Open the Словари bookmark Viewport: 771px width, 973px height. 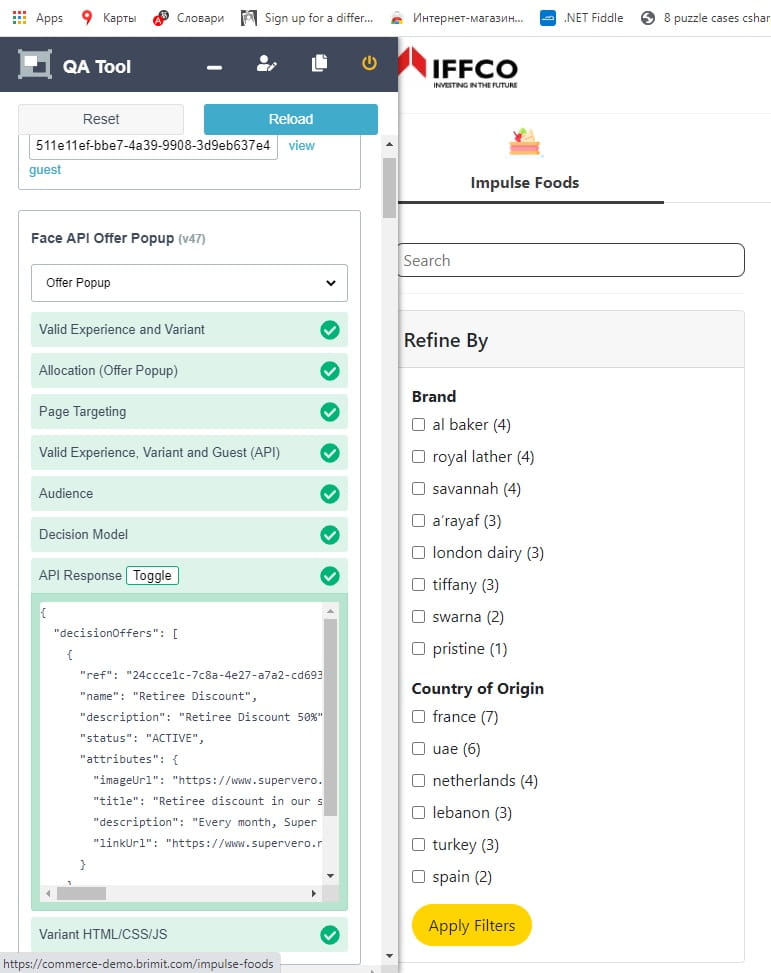(189, 18)
